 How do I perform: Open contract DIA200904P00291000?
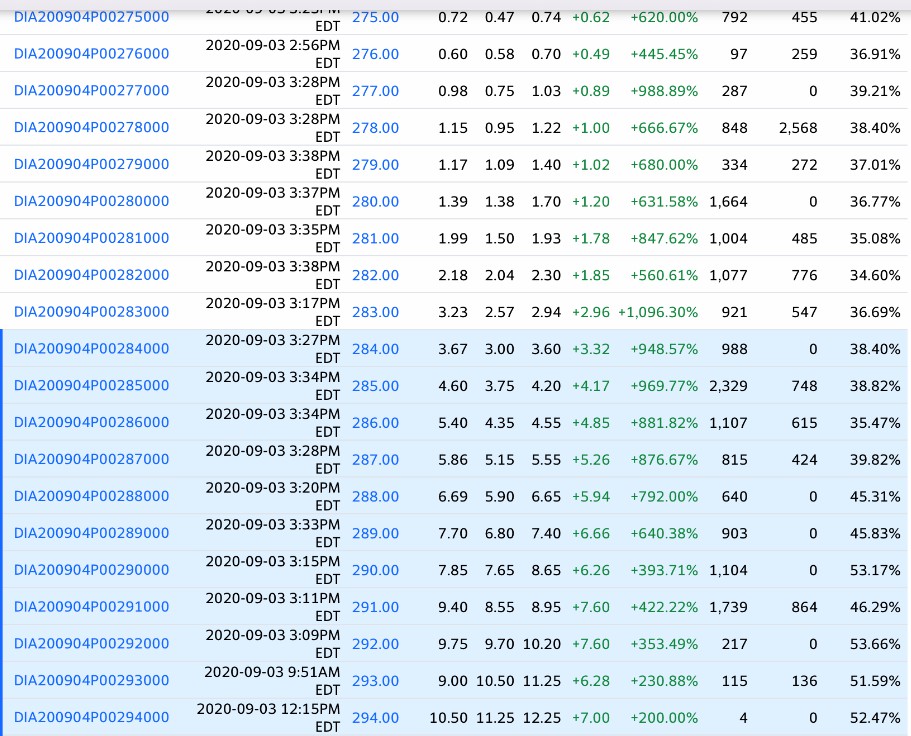tap(91, 607)
